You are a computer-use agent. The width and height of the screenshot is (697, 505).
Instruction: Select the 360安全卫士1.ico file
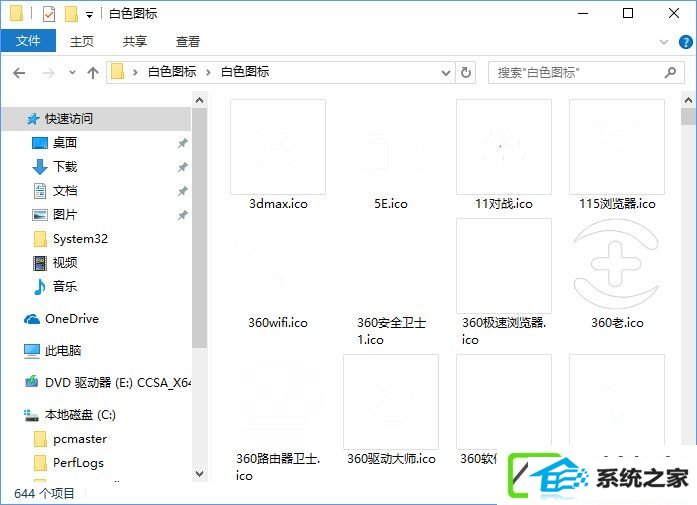(x=391, y=282)
